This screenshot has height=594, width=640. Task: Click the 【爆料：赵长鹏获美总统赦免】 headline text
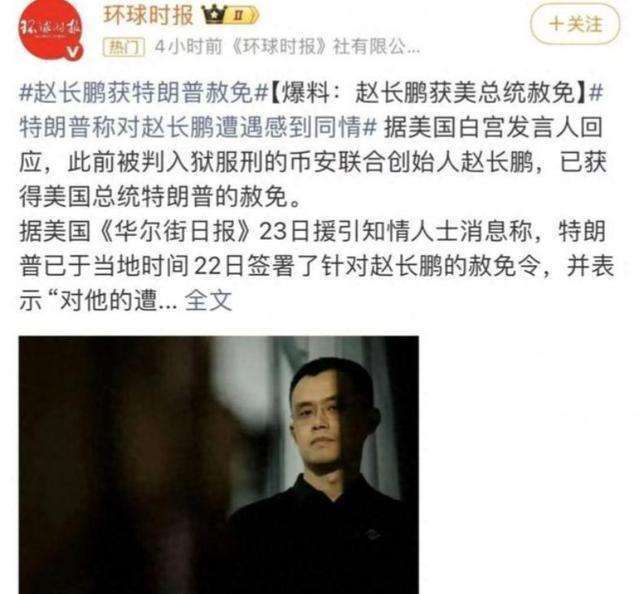(x=429, y=93)
